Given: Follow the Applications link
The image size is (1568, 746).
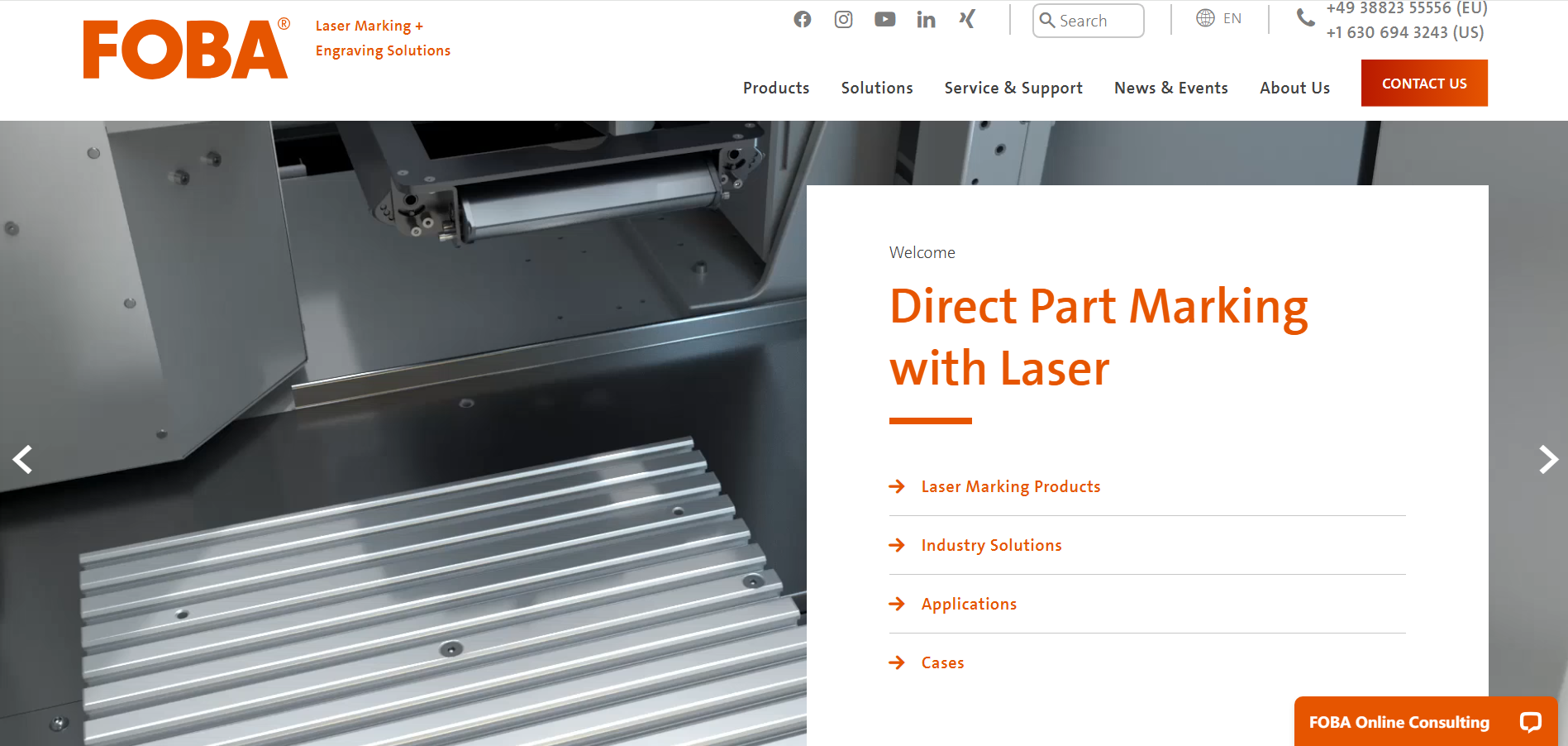Looking at the screenshot, I should click(969, 604).
